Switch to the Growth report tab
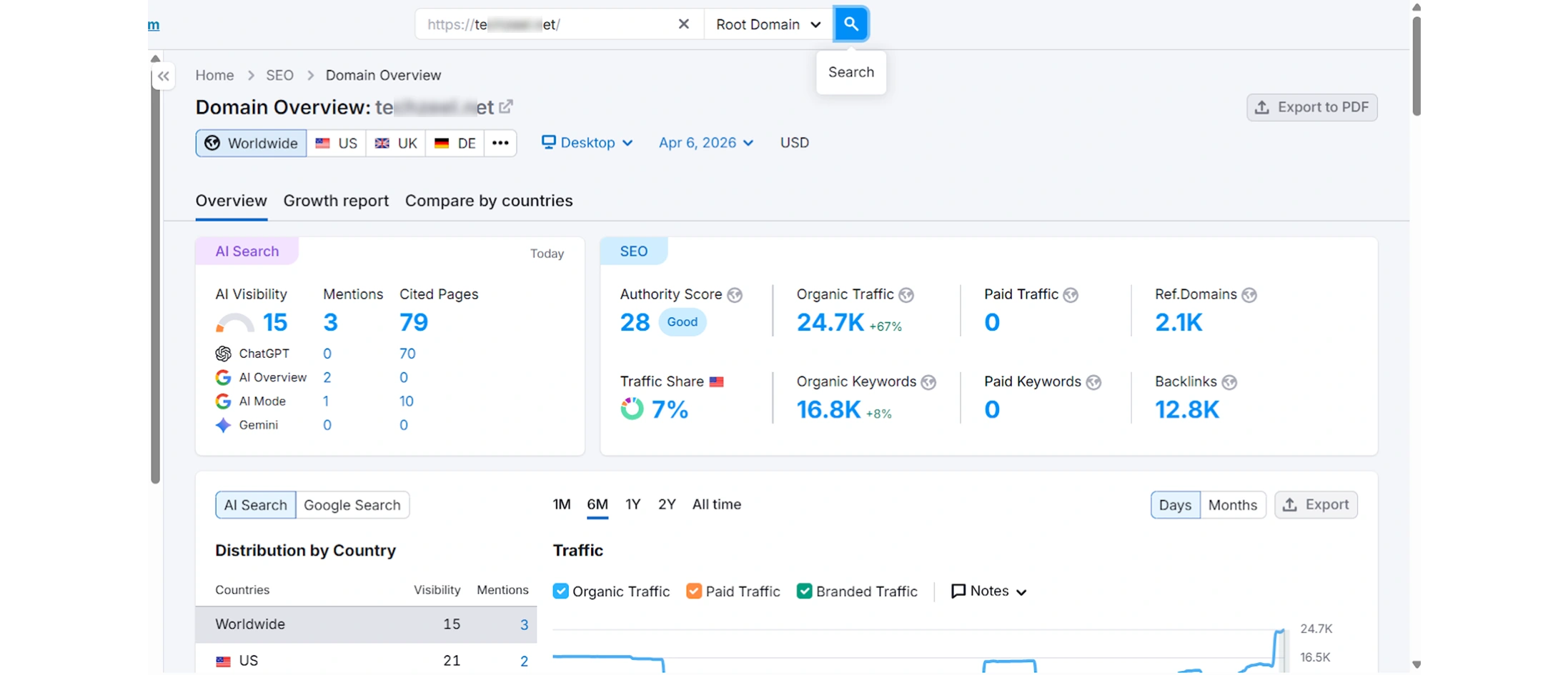This screenshot has height=675, width=1568. 336,201
